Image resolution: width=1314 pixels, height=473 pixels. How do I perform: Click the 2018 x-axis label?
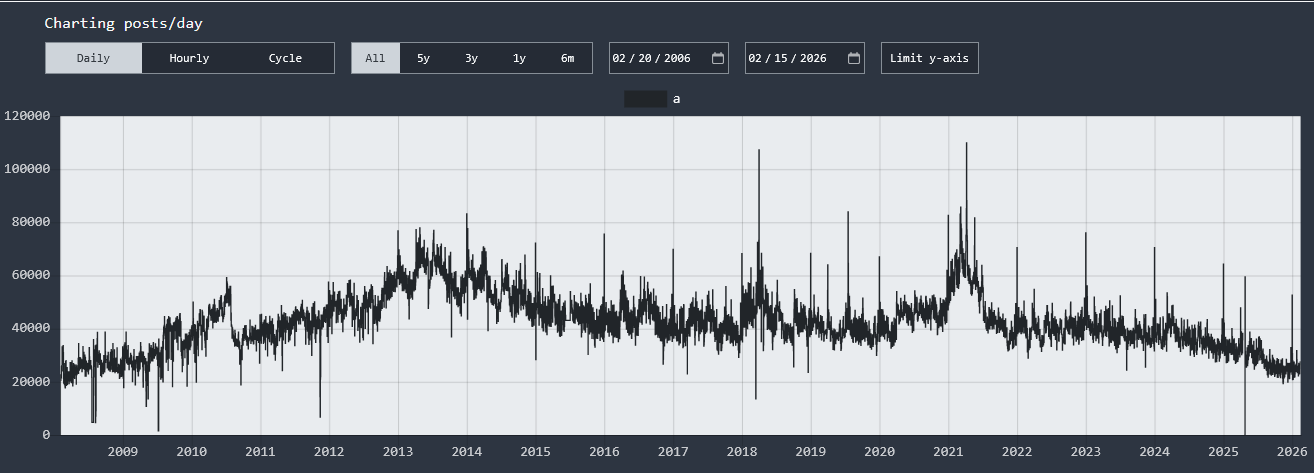[742, 451]
